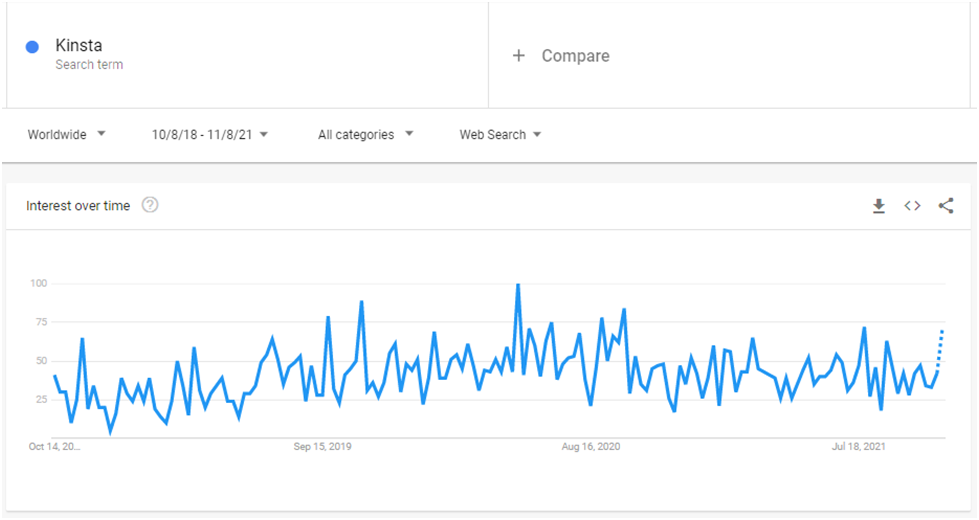Image resolution: width=979 pixels, height=520 pixels.
Task: Click the Jul 18, 2021 axis label
Action: [858, 446]
